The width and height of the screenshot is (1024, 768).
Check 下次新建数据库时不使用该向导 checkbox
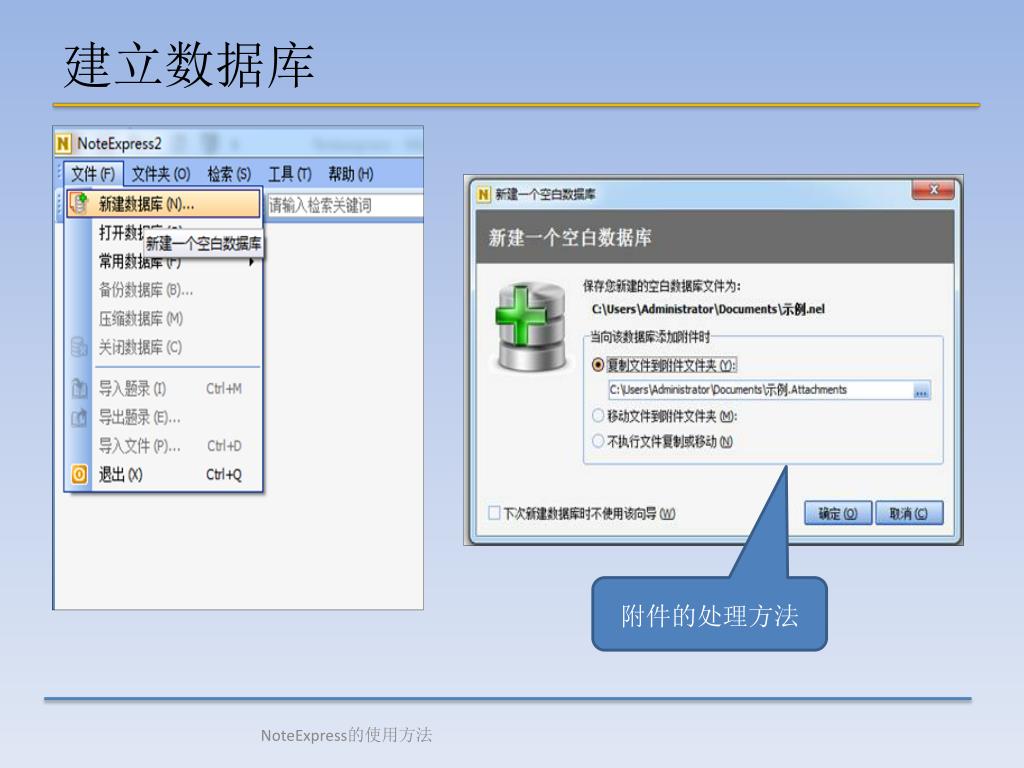[x=494, y=513]
